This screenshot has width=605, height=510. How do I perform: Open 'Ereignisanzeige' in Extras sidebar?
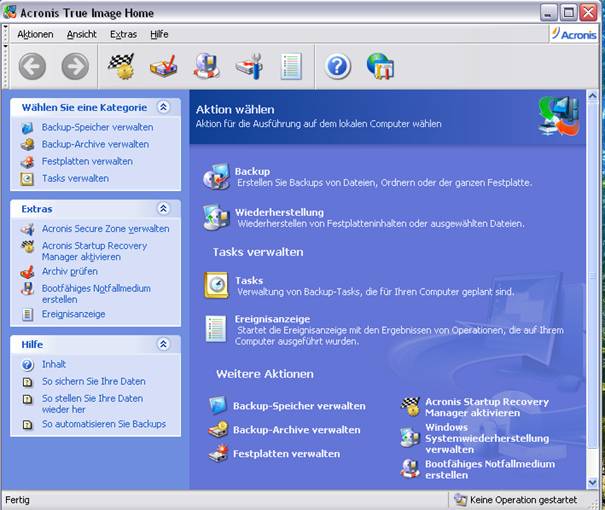74,314
